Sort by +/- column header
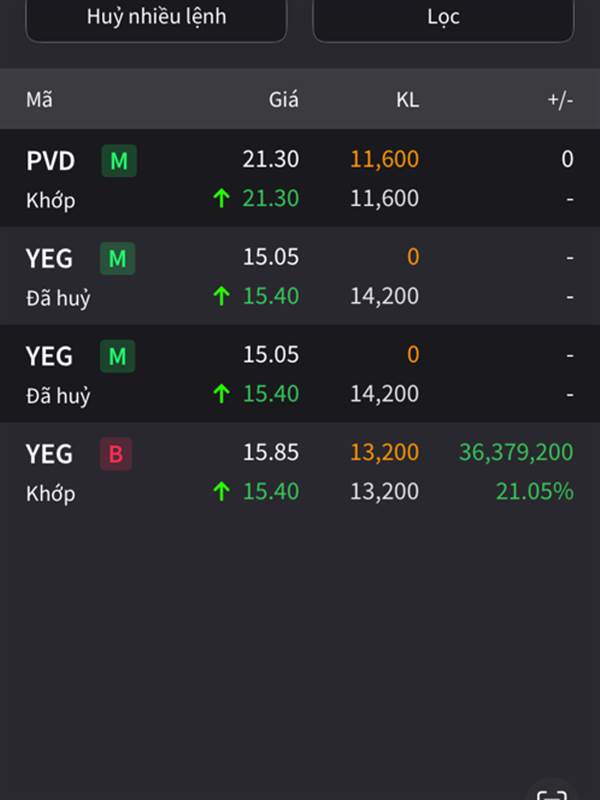The width and height of the screenshot is (600, 800). 560,99
